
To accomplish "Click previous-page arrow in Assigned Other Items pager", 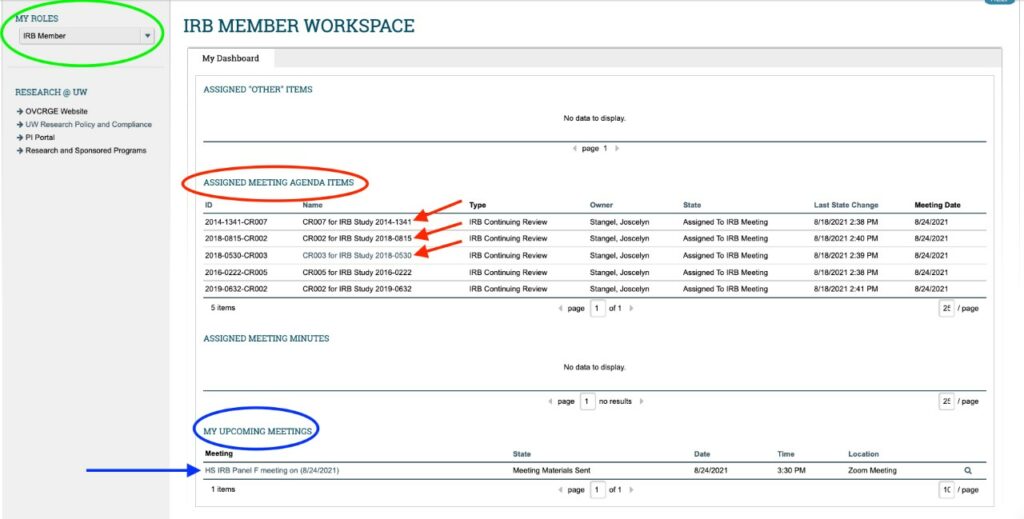I will pyautogui.click(x=574, y=149).
